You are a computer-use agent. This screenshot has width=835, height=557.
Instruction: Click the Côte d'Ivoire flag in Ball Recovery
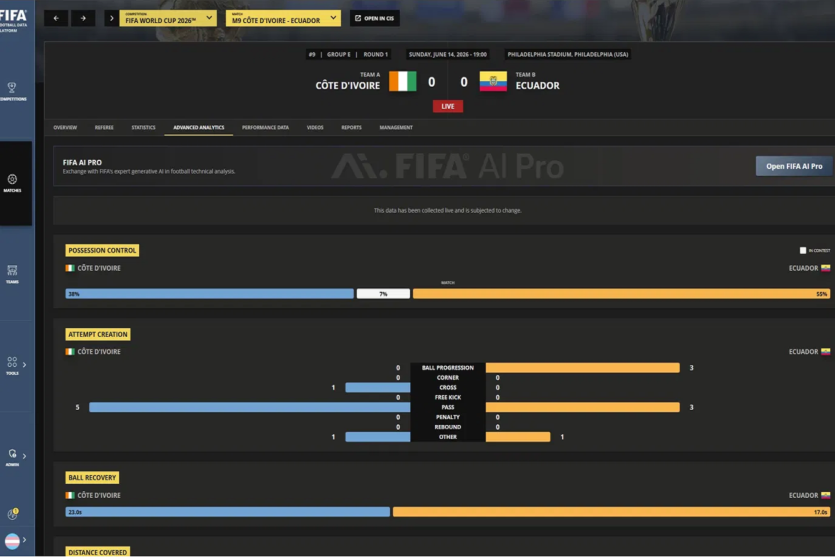[x=70, y=496]
